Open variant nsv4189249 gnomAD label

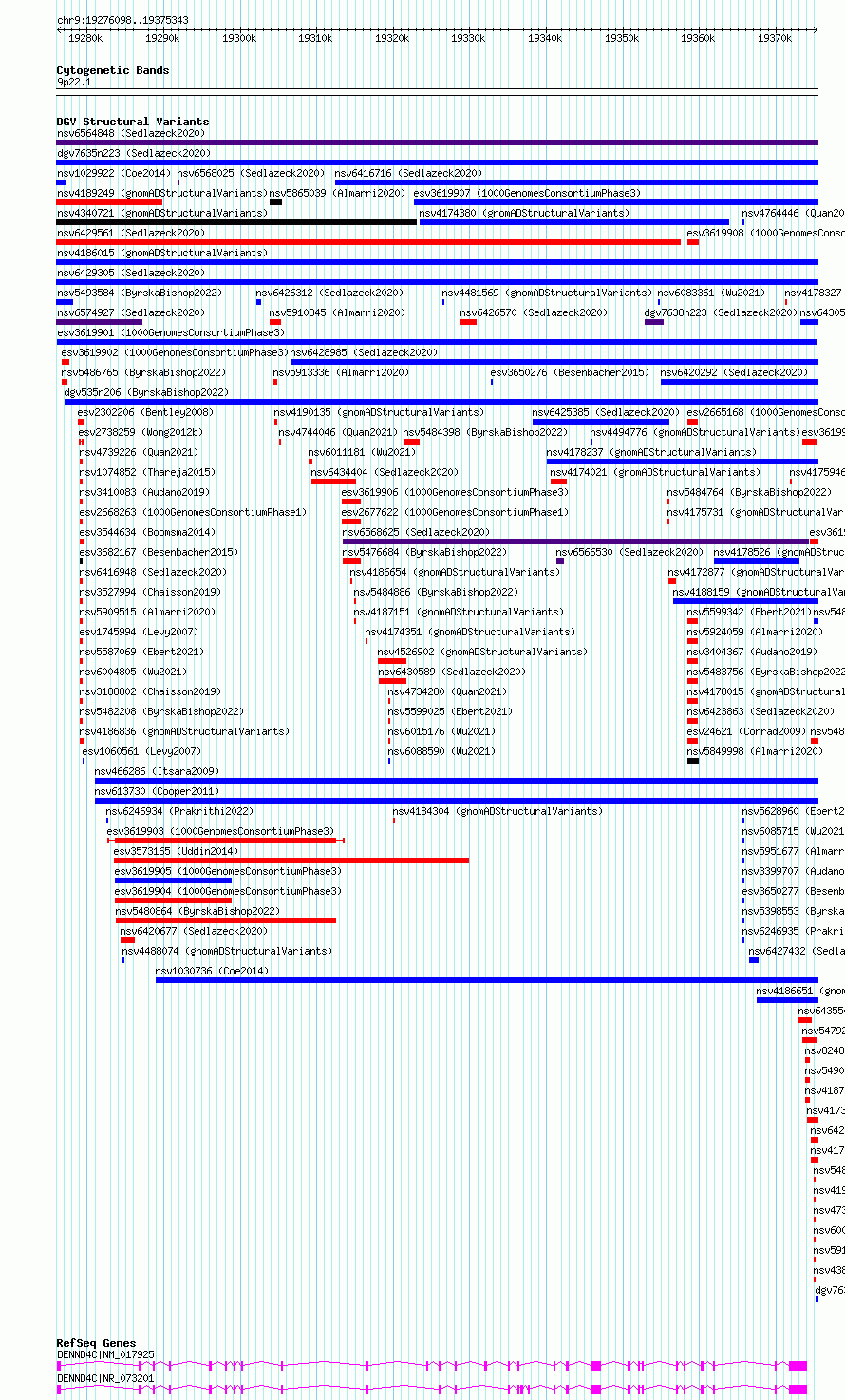click(162, 193)
